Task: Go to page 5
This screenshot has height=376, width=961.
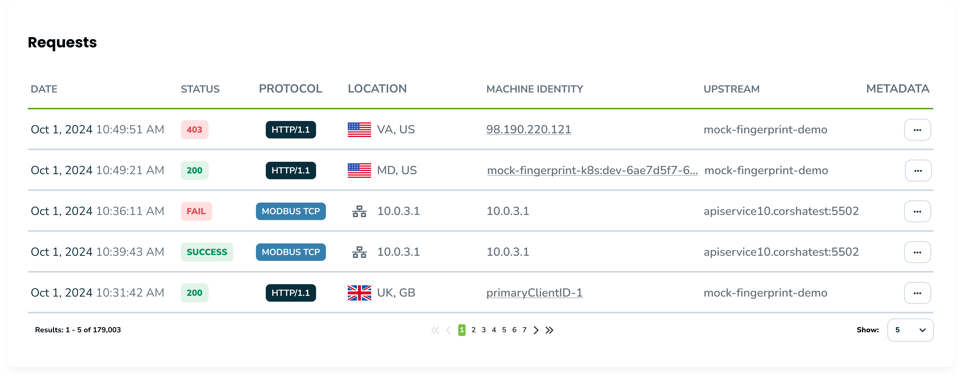Action: pyautogui.click(x=504, y=330)
